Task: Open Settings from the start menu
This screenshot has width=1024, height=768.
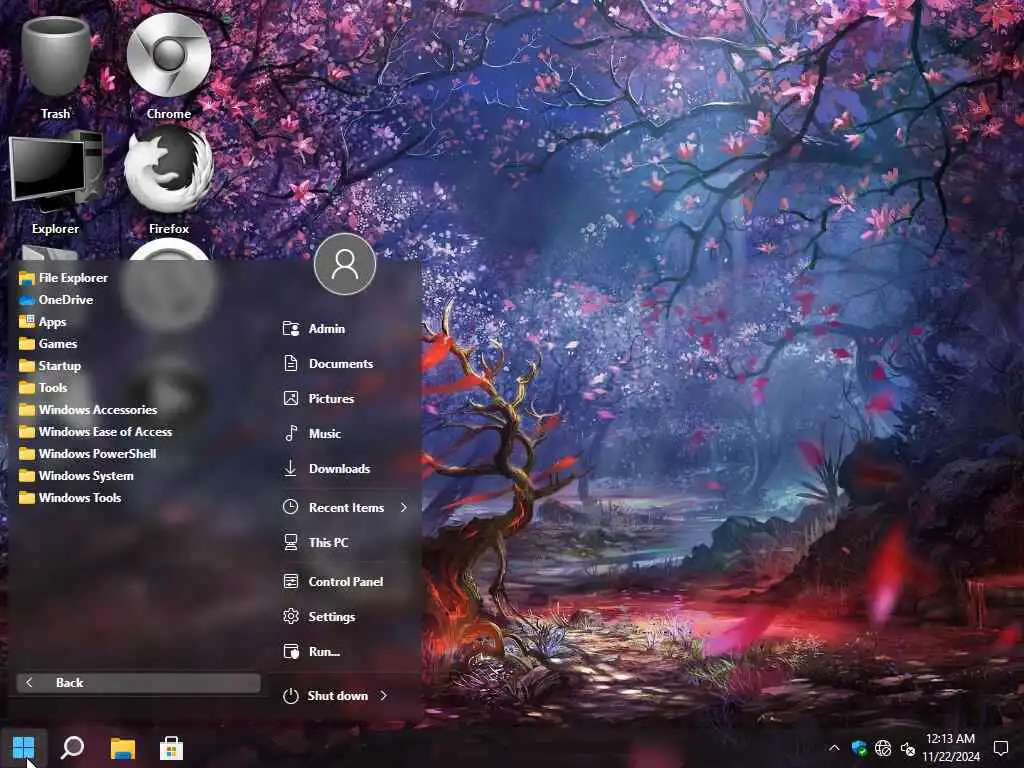Action: [x=319, y=616]
